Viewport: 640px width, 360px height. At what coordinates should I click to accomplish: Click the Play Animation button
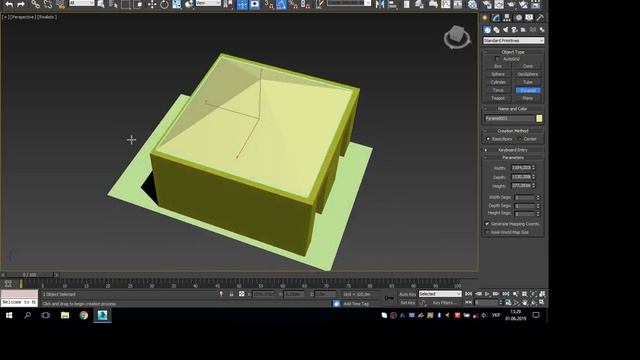click(487, 294)
